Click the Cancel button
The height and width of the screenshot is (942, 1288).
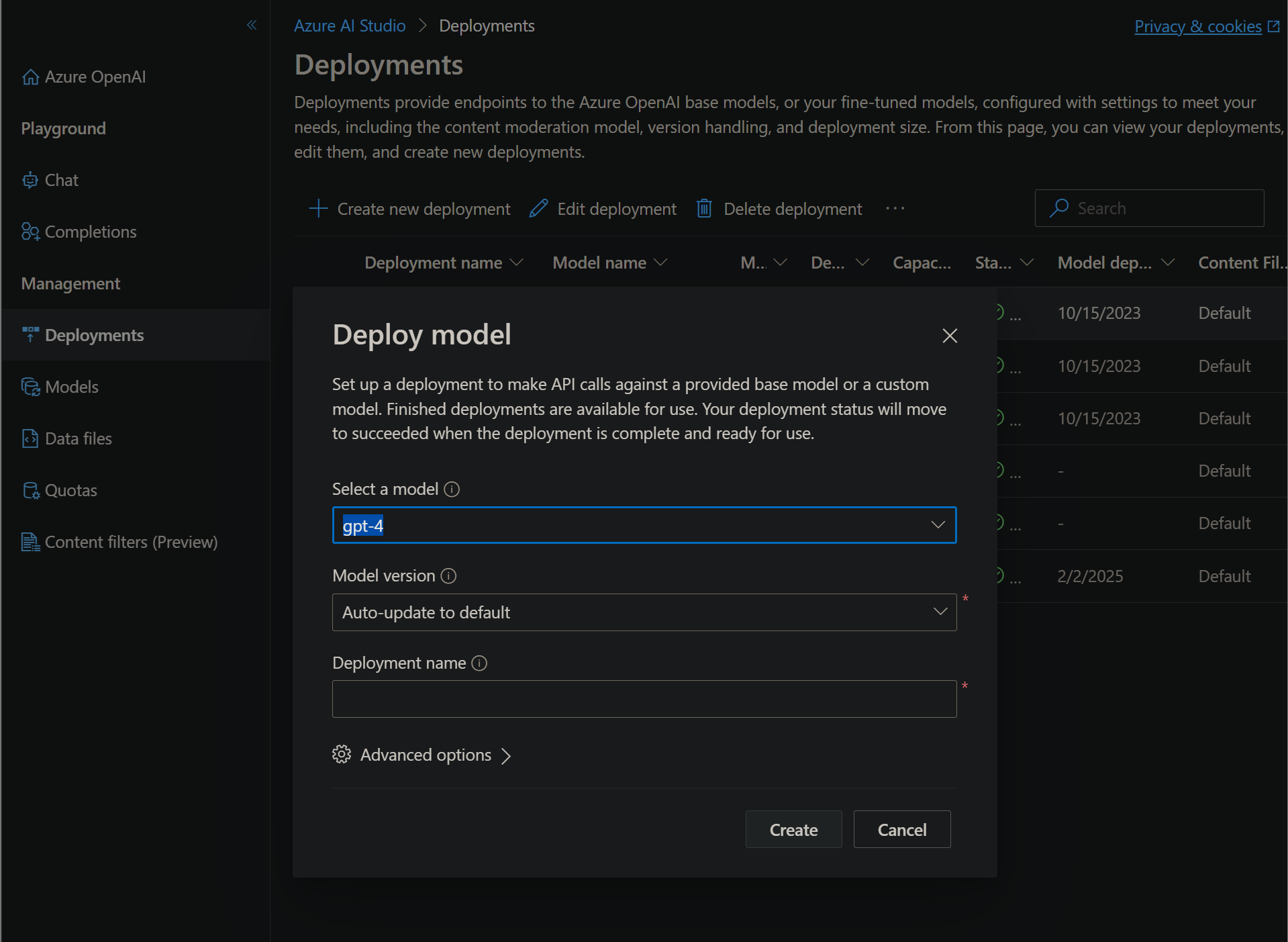pyautogui.click(x=902, y=830)
